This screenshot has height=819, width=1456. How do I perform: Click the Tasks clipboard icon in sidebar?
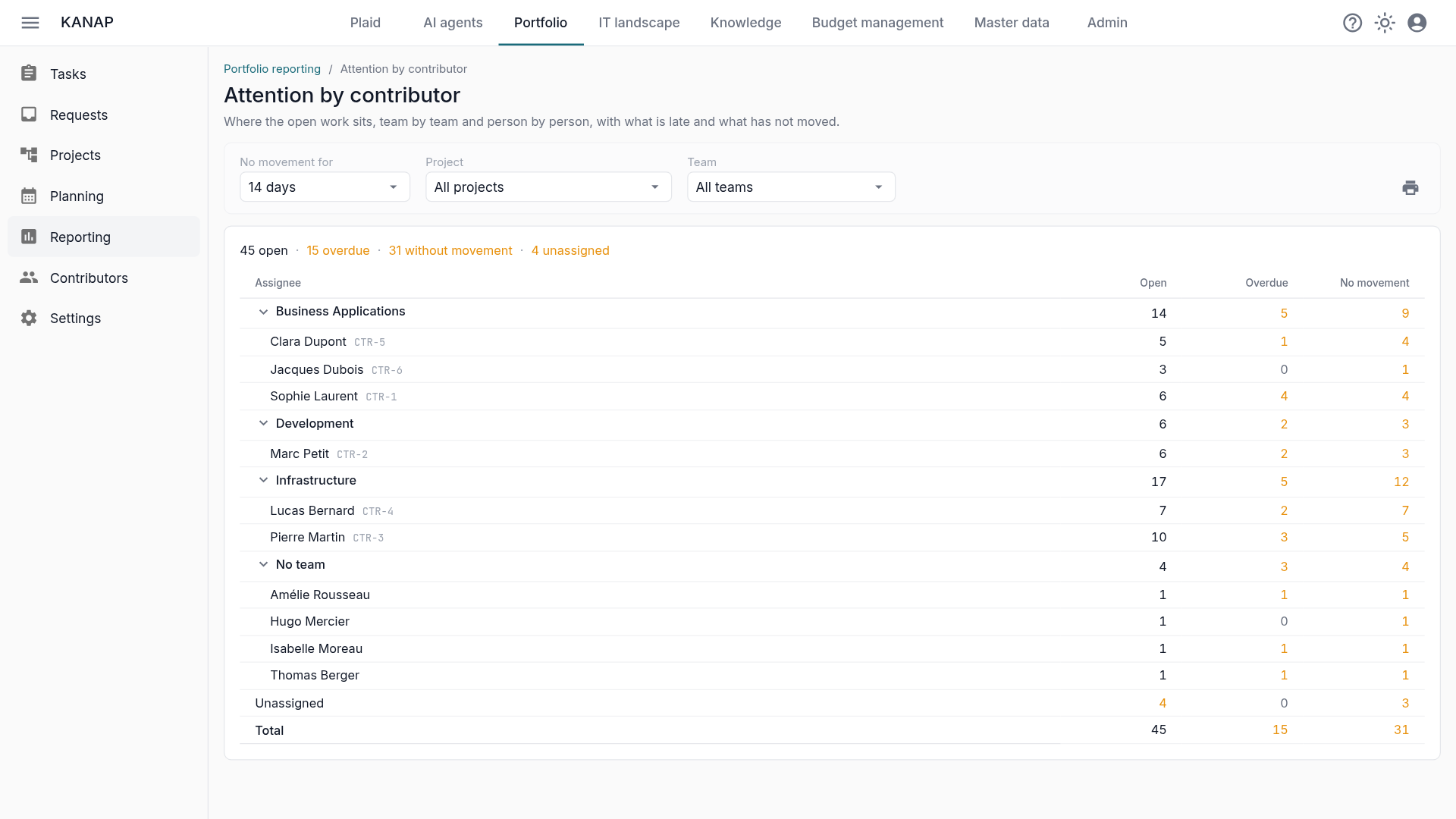[29, 74]
